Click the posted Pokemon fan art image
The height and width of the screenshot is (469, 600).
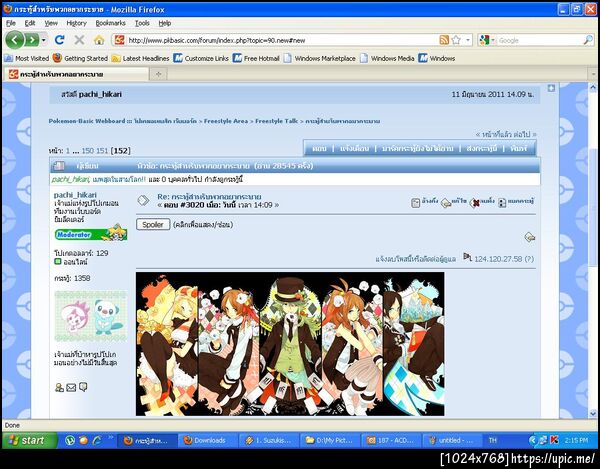290,344
